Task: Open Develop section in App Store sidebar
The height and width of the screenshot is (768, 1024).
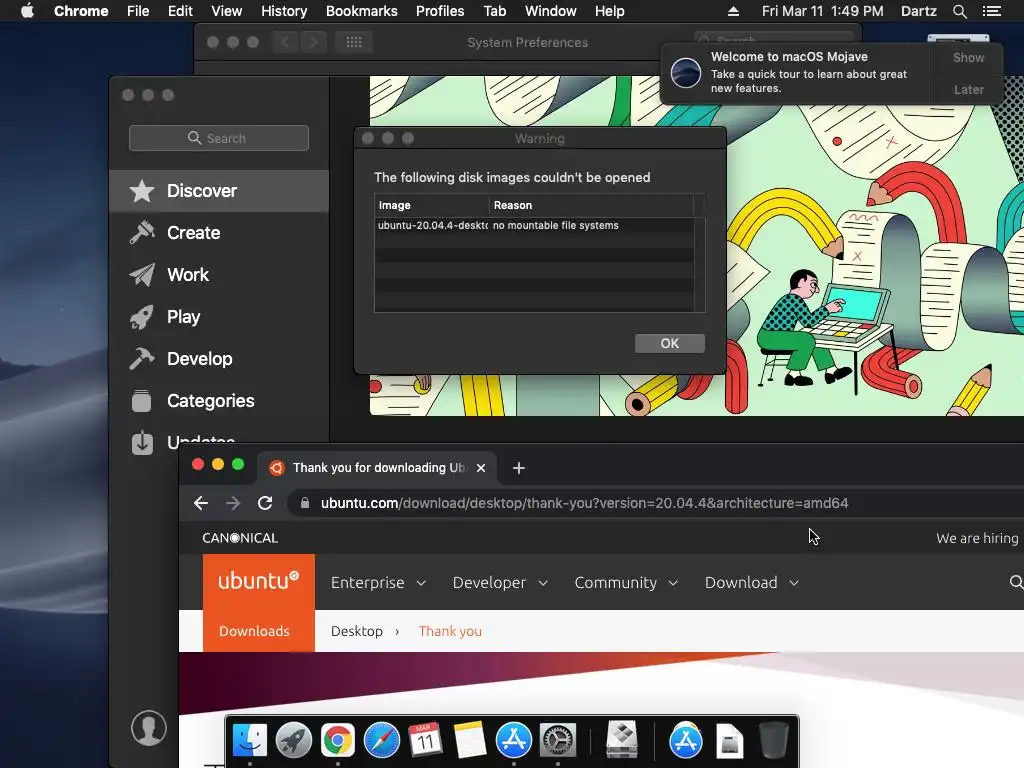Action: coord(219,359)
